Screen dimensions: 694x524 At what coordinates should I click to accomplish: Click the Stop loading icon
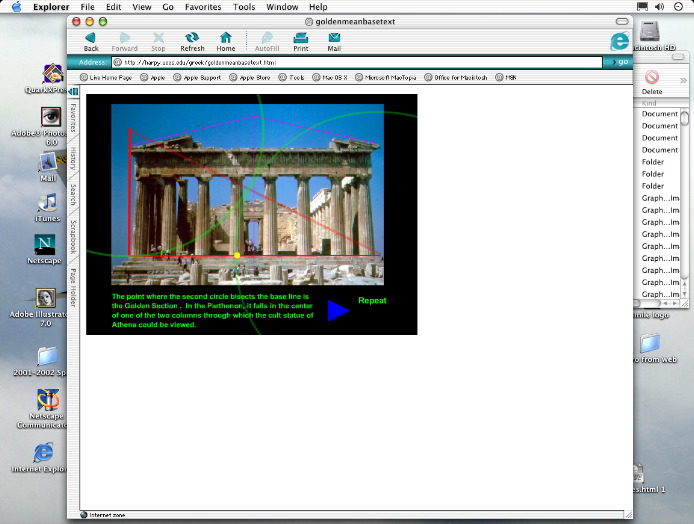[x=158, y=42]
